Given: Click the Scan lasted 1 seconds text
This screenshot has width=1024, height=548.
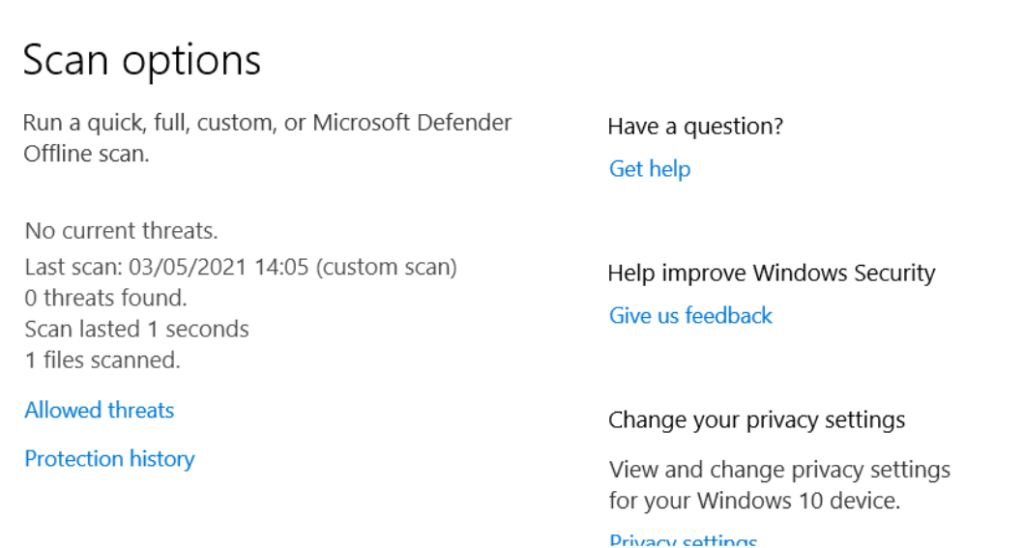Looking at the screenshot, I should coord(136,329).
